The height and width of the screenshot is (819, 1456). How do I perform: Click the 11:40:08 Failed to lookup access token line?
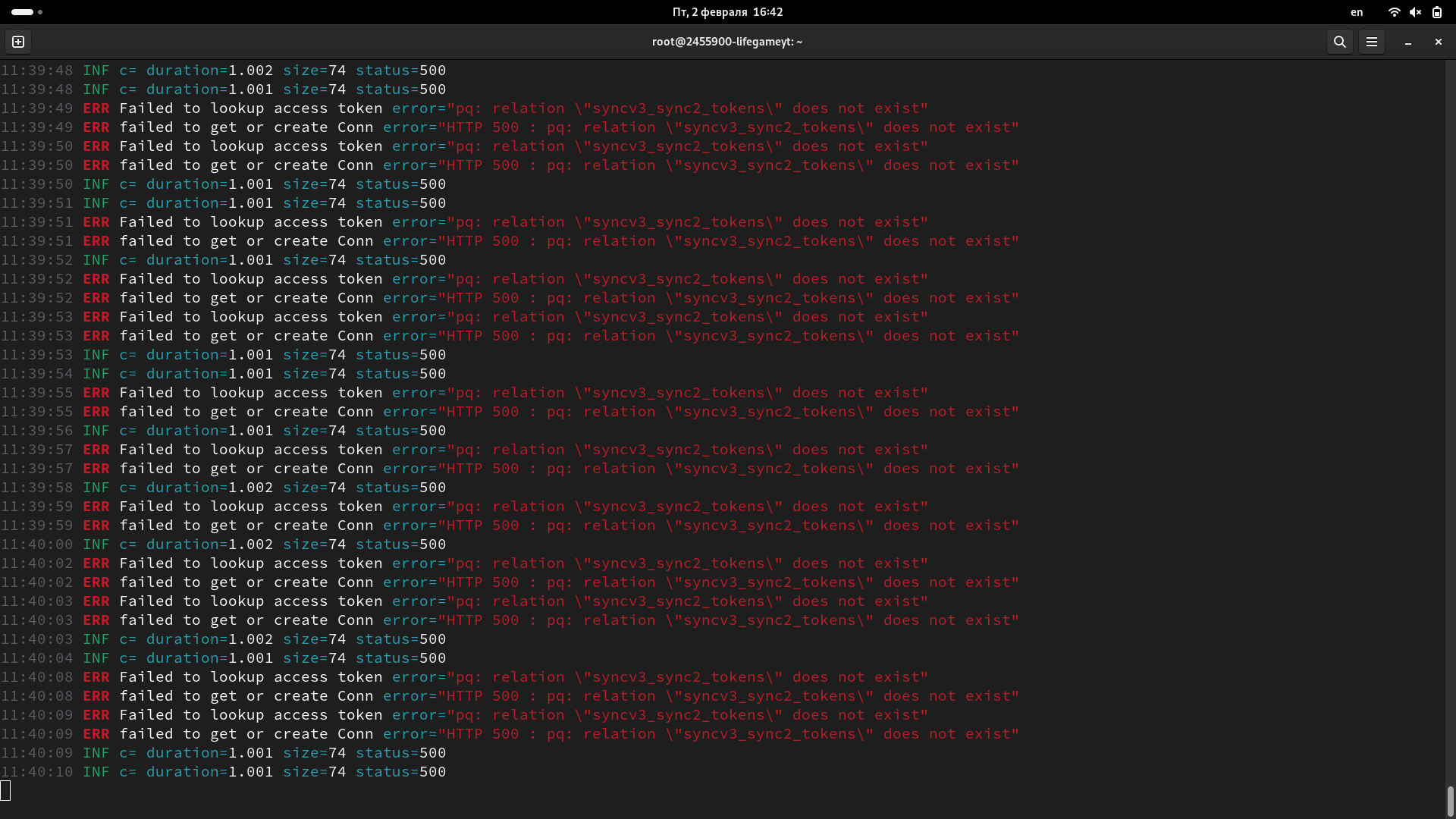[464, 677]
